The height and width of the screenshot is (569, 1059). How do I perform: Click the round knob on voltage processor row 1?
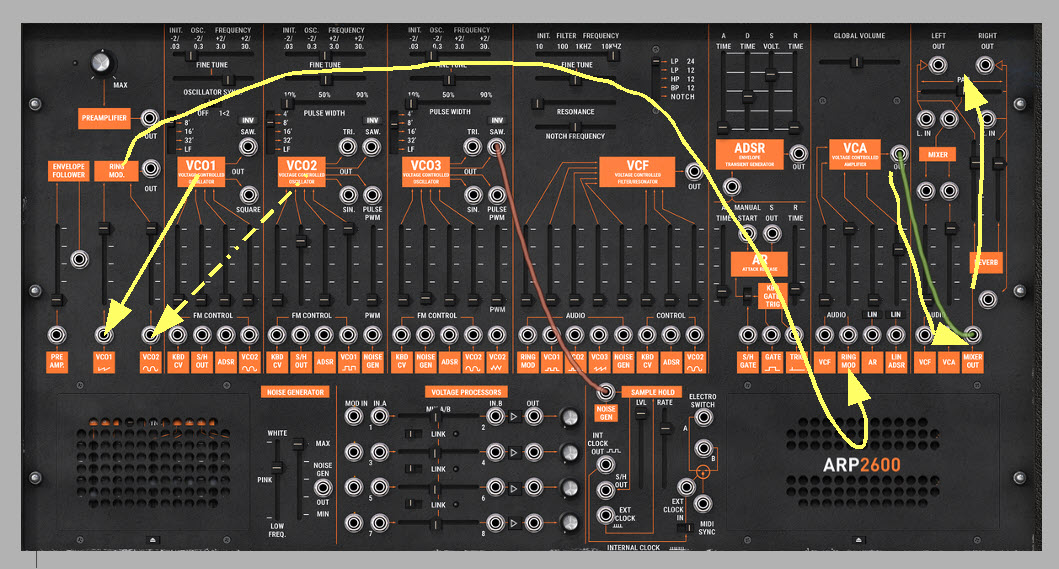(569, 417)
